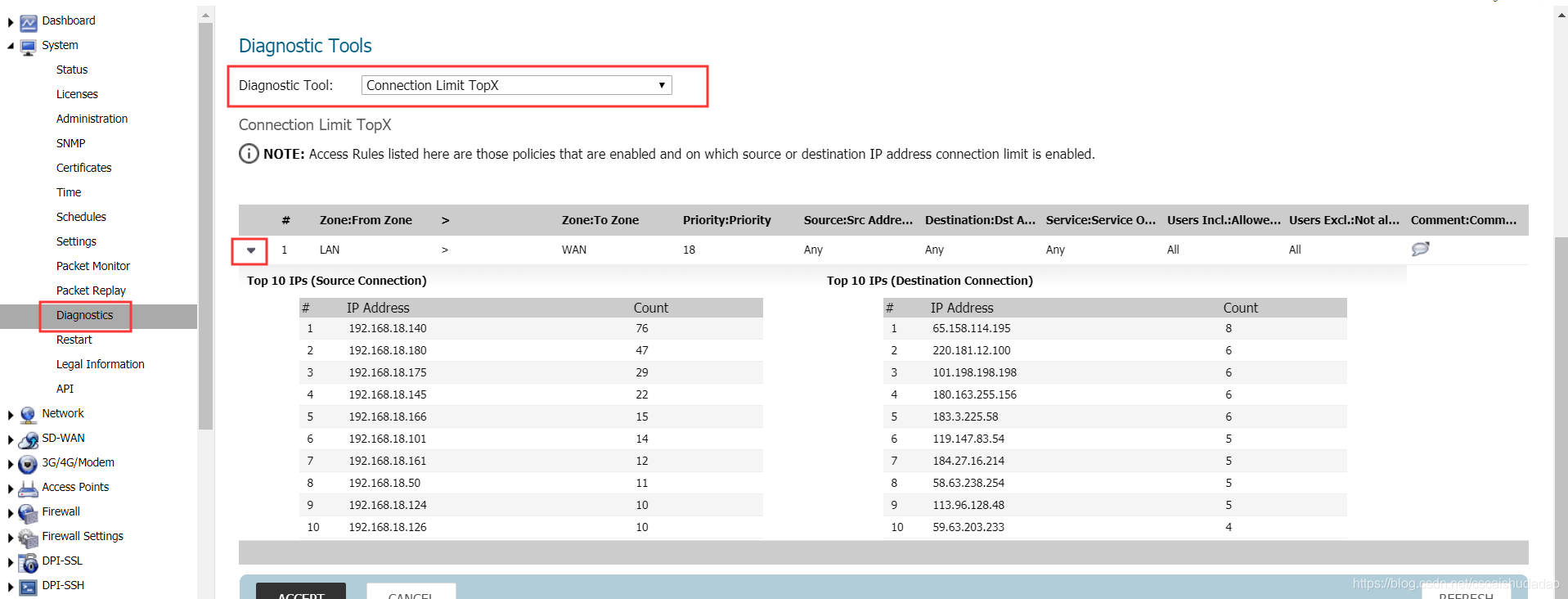Click the Zone:To Zone column header

click(x=600, y=220)
